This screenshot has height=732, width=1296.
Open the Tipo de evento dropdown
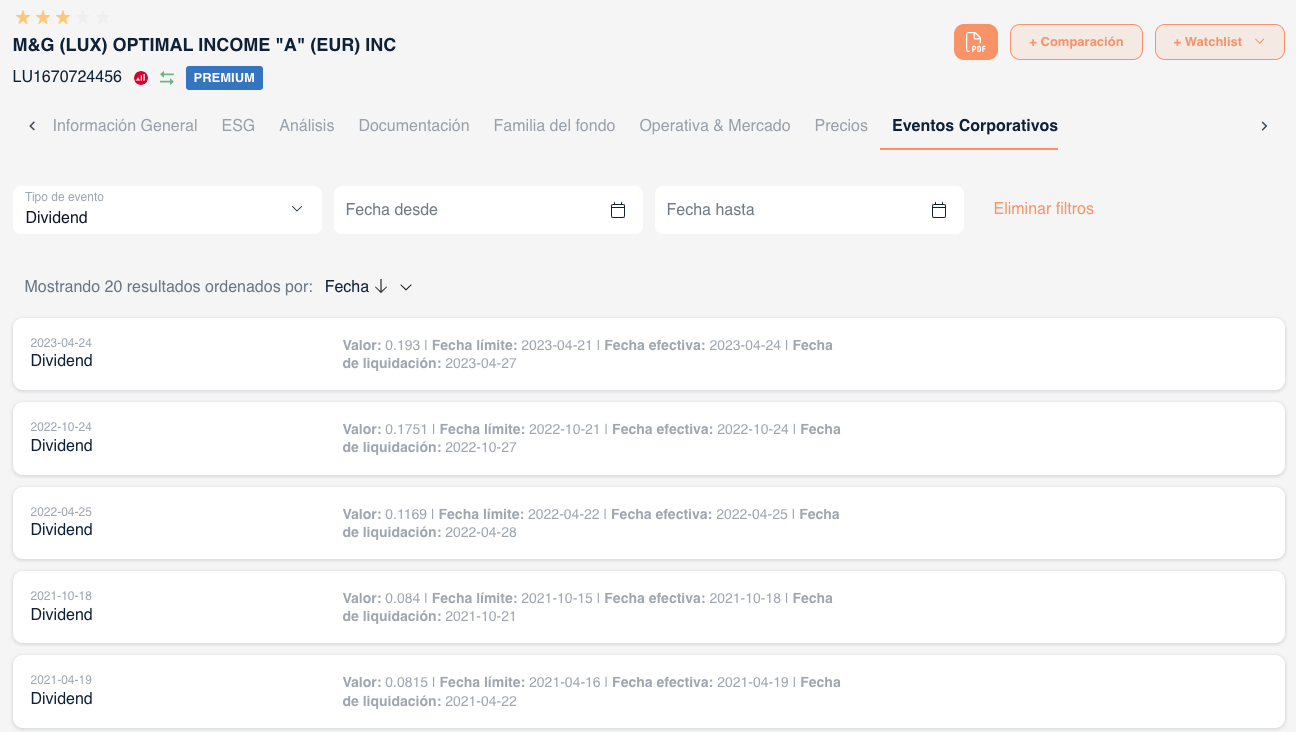(x=167, y=210)
